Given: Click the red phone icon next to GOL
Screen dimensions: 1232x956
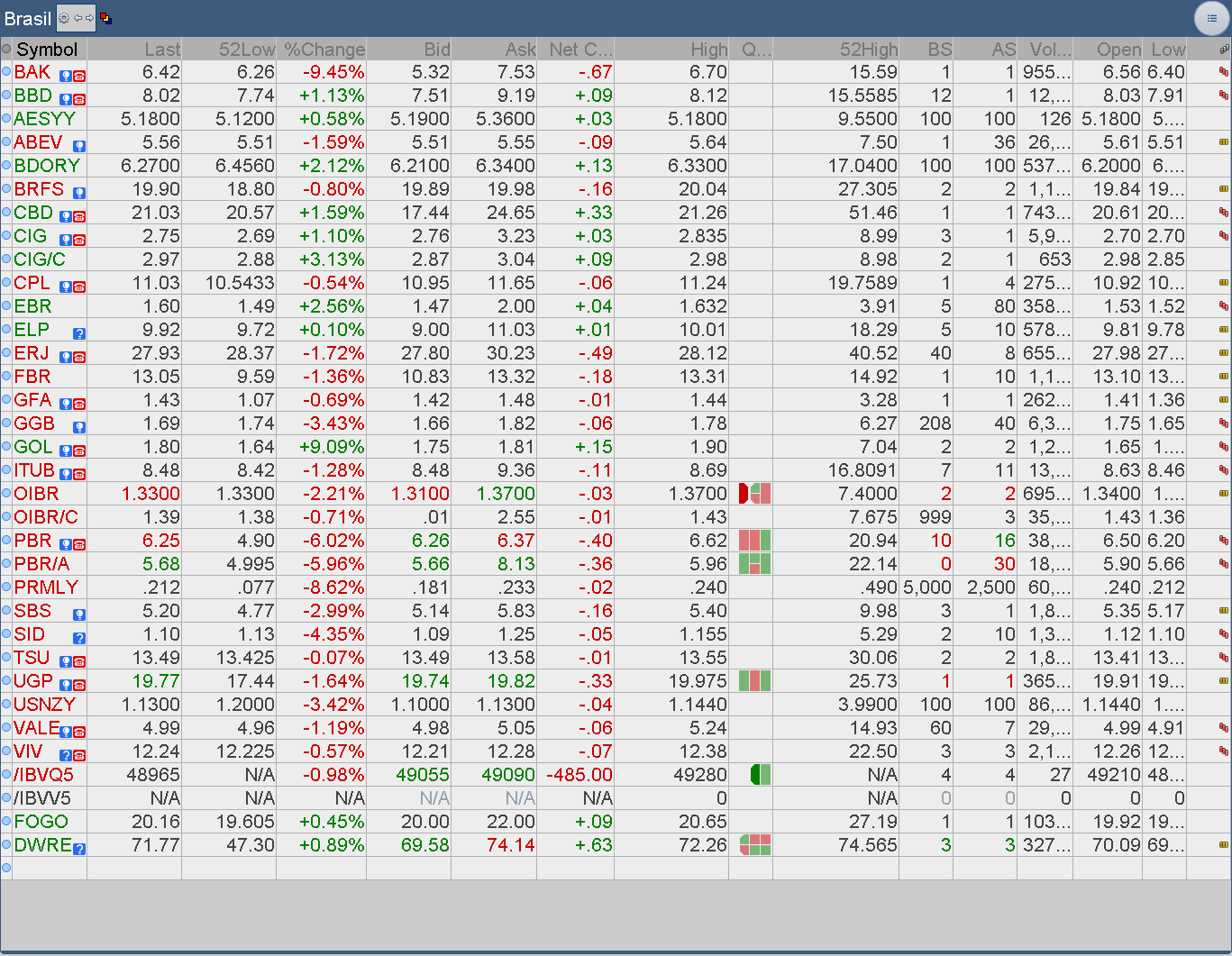Looking at the screenshot, I should coord(79,451).
